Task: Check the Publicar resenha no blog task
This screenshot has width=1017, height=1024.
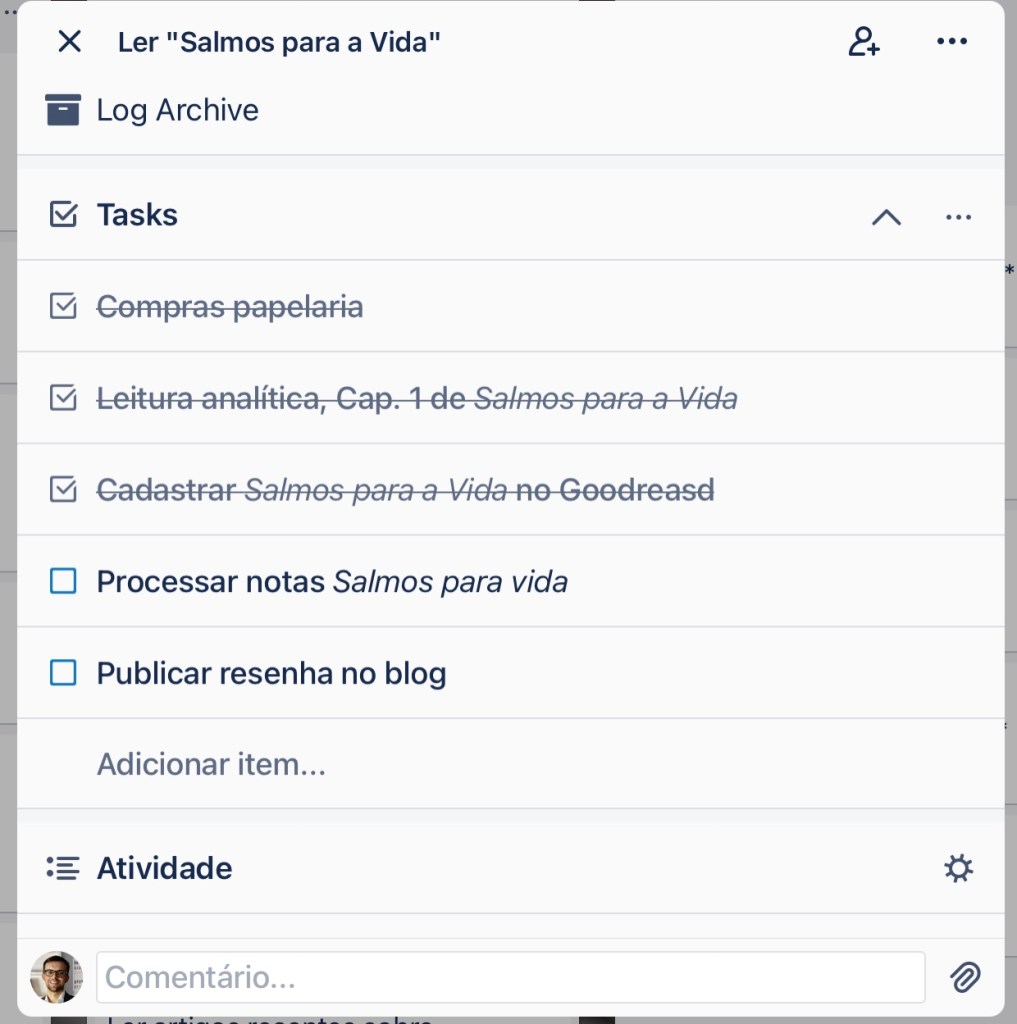Action: coord(63,673)
